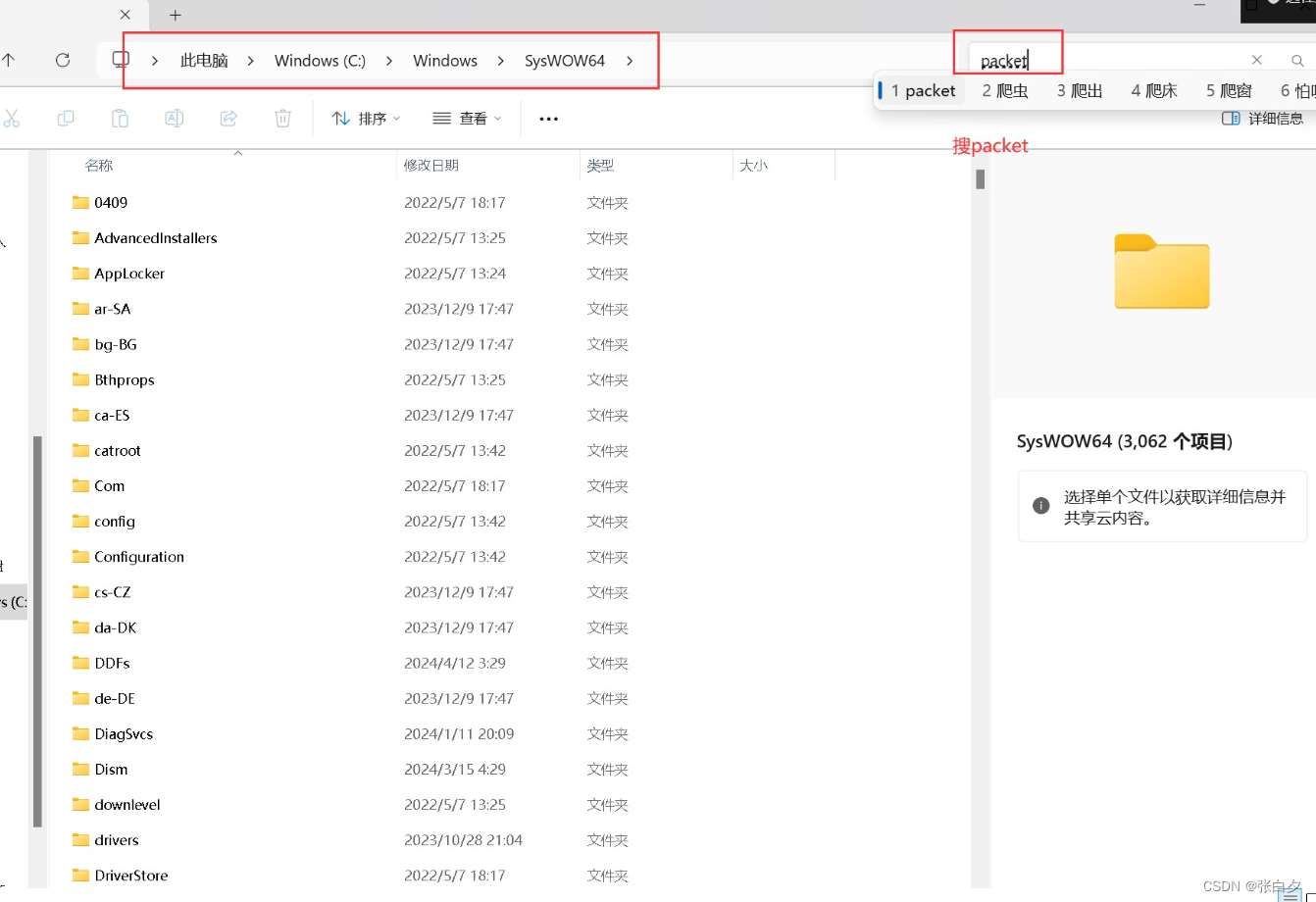Select the Com folder

click(110, 485)
